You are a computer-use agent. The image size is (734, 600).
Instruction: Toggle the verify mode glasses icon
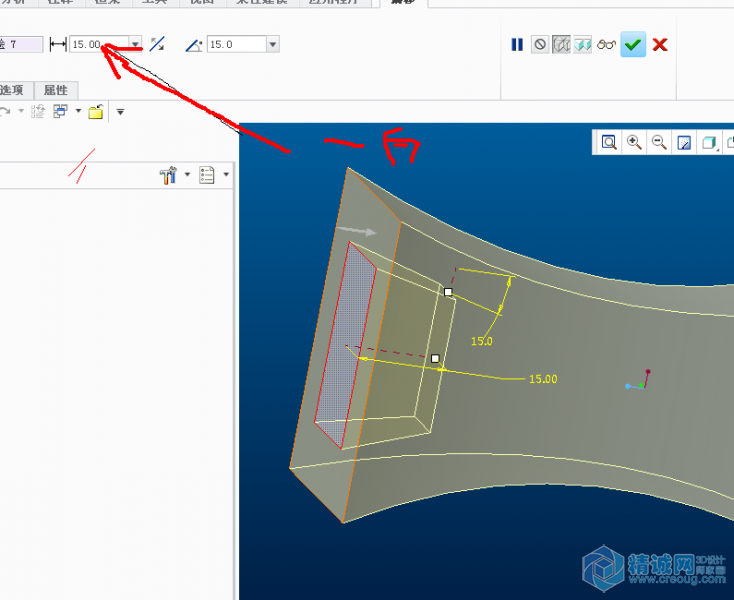tap(606, 45)
